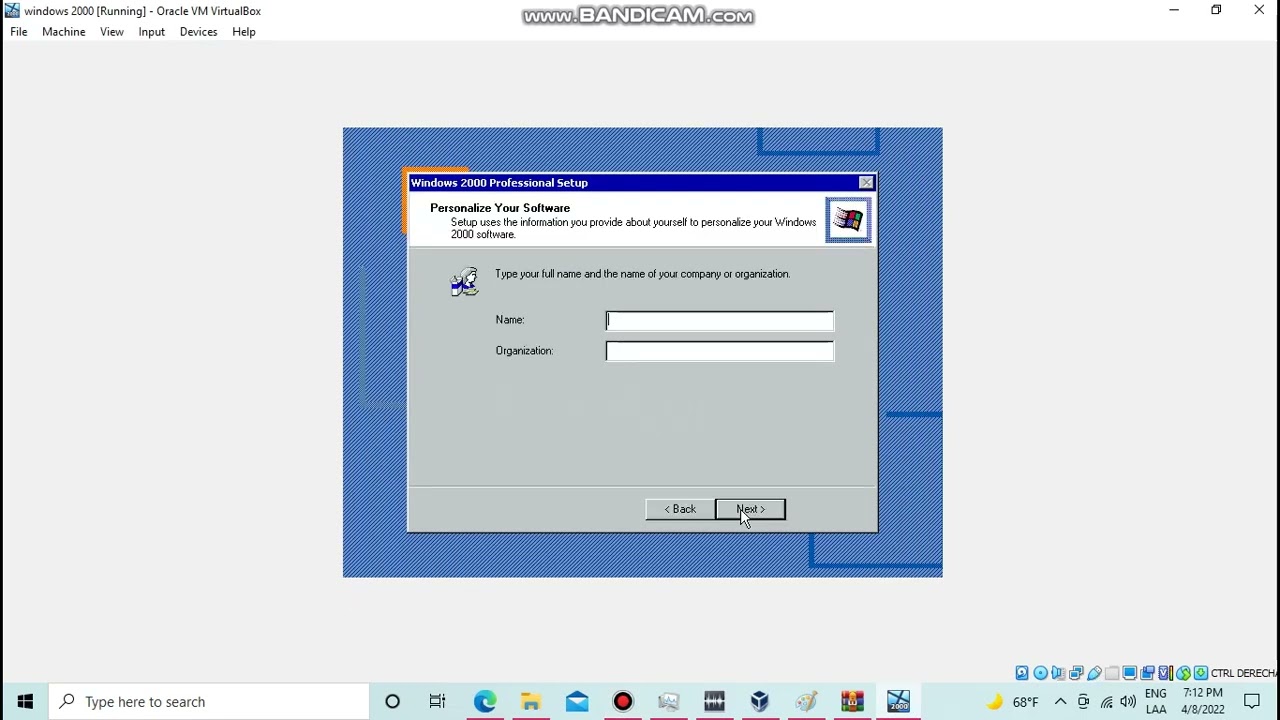This screenshot has width=1280, height=720.
Task: Open Cortana from the taskbar
Action: tap(392, 702)
